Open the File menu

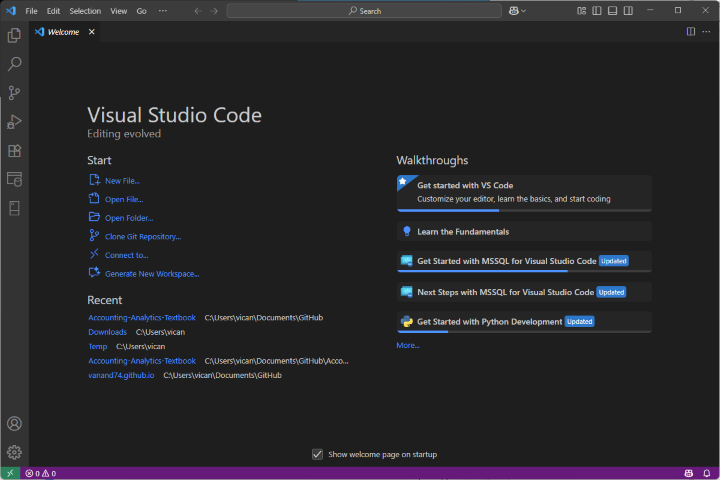coord(31,11)
